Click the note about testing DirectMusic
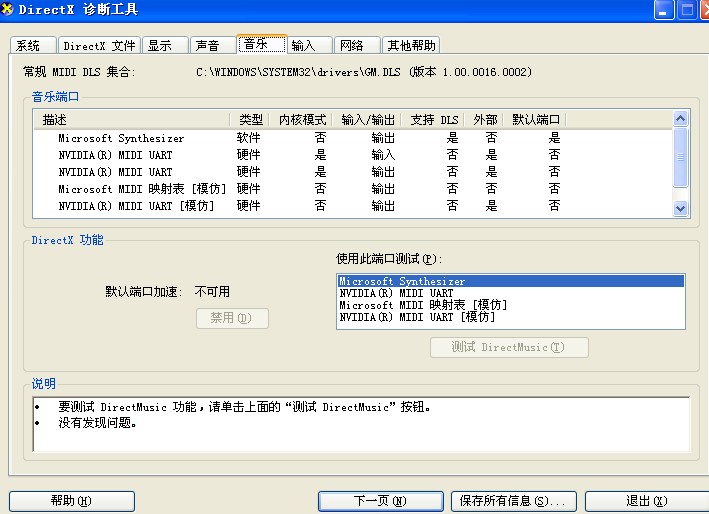 [x=244, y=407]
